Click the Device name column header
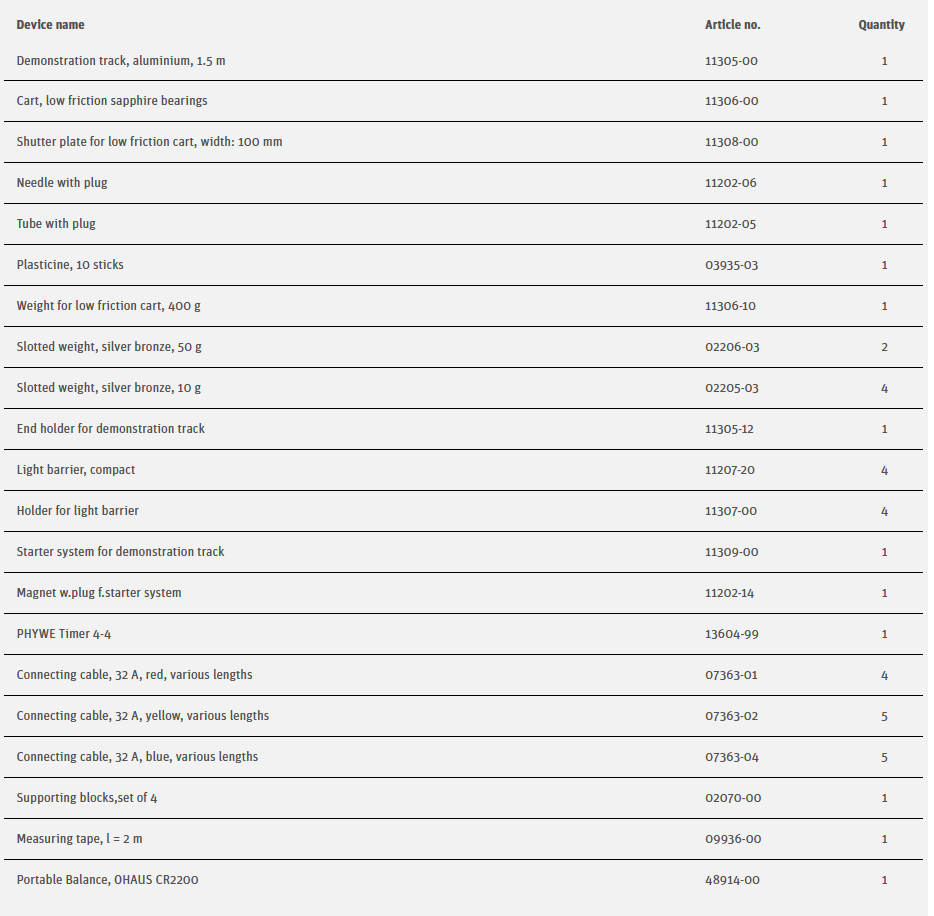The width and height of the screenshot is (934, 916). point(50,25)
